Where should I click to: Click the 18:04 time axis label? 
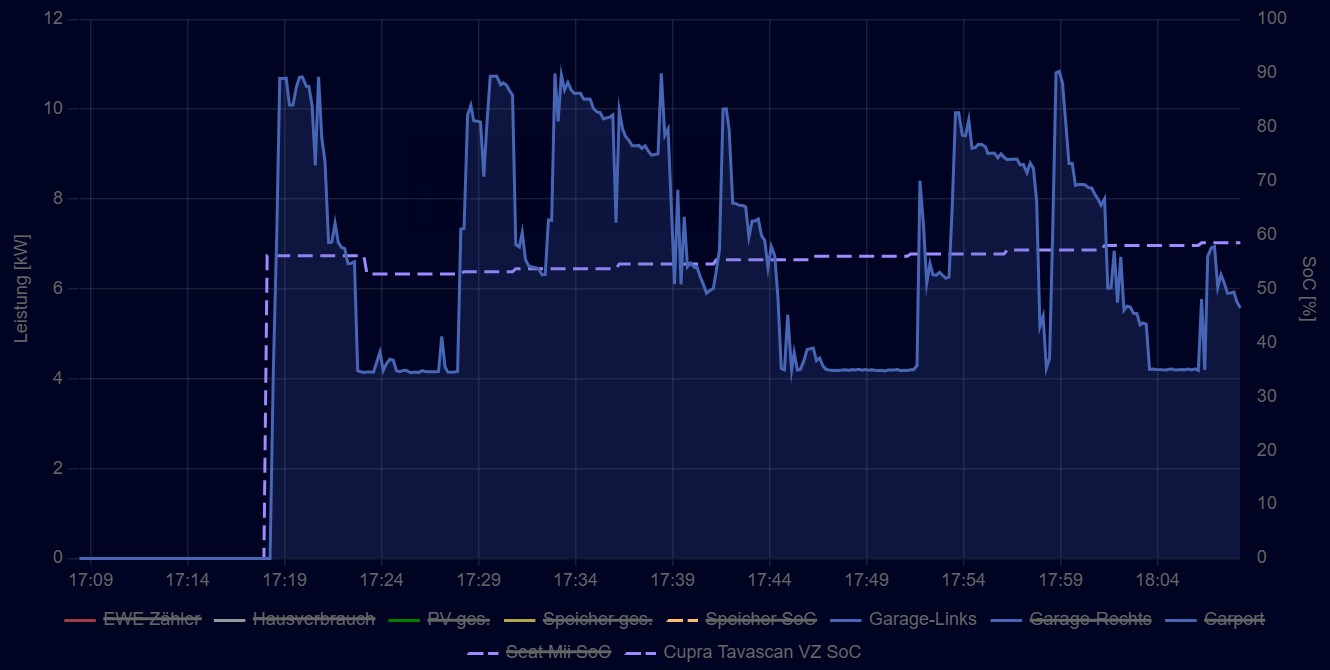click(1157, 580)
